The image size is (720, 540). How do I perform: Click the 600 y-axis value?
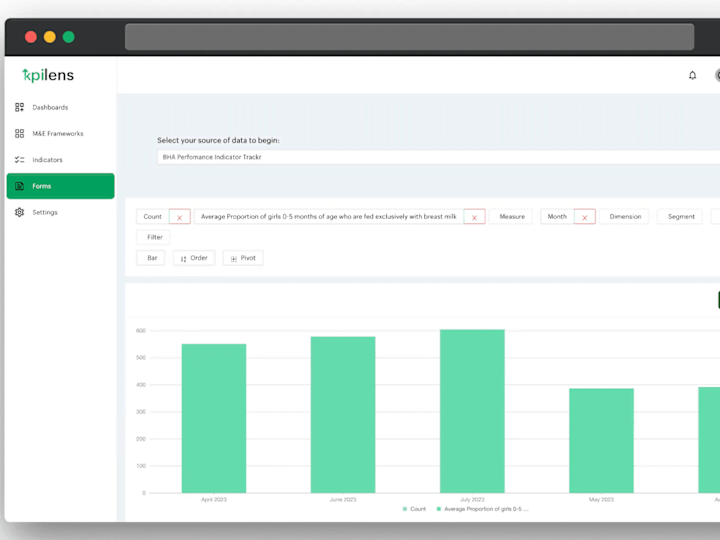pos(141,331)
